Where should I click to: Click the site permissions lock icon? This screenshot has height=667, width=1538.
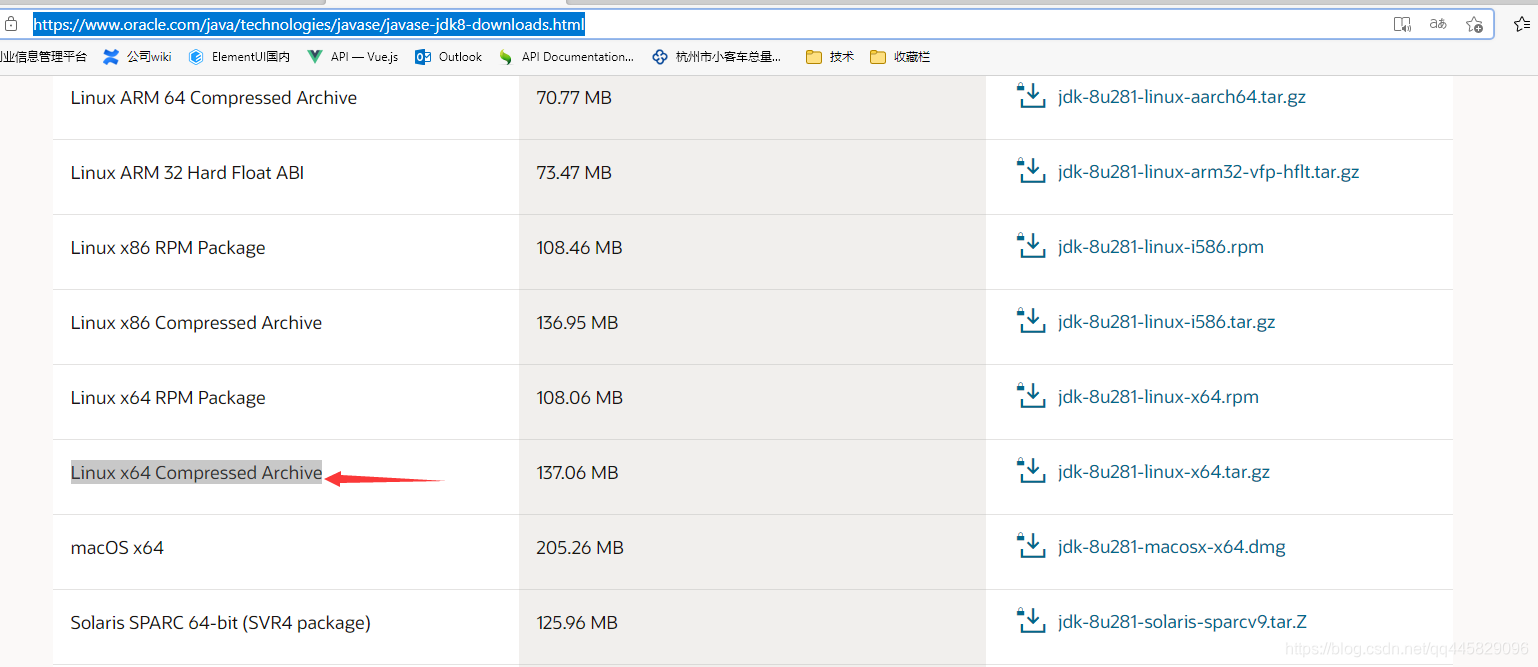(10, 24)
